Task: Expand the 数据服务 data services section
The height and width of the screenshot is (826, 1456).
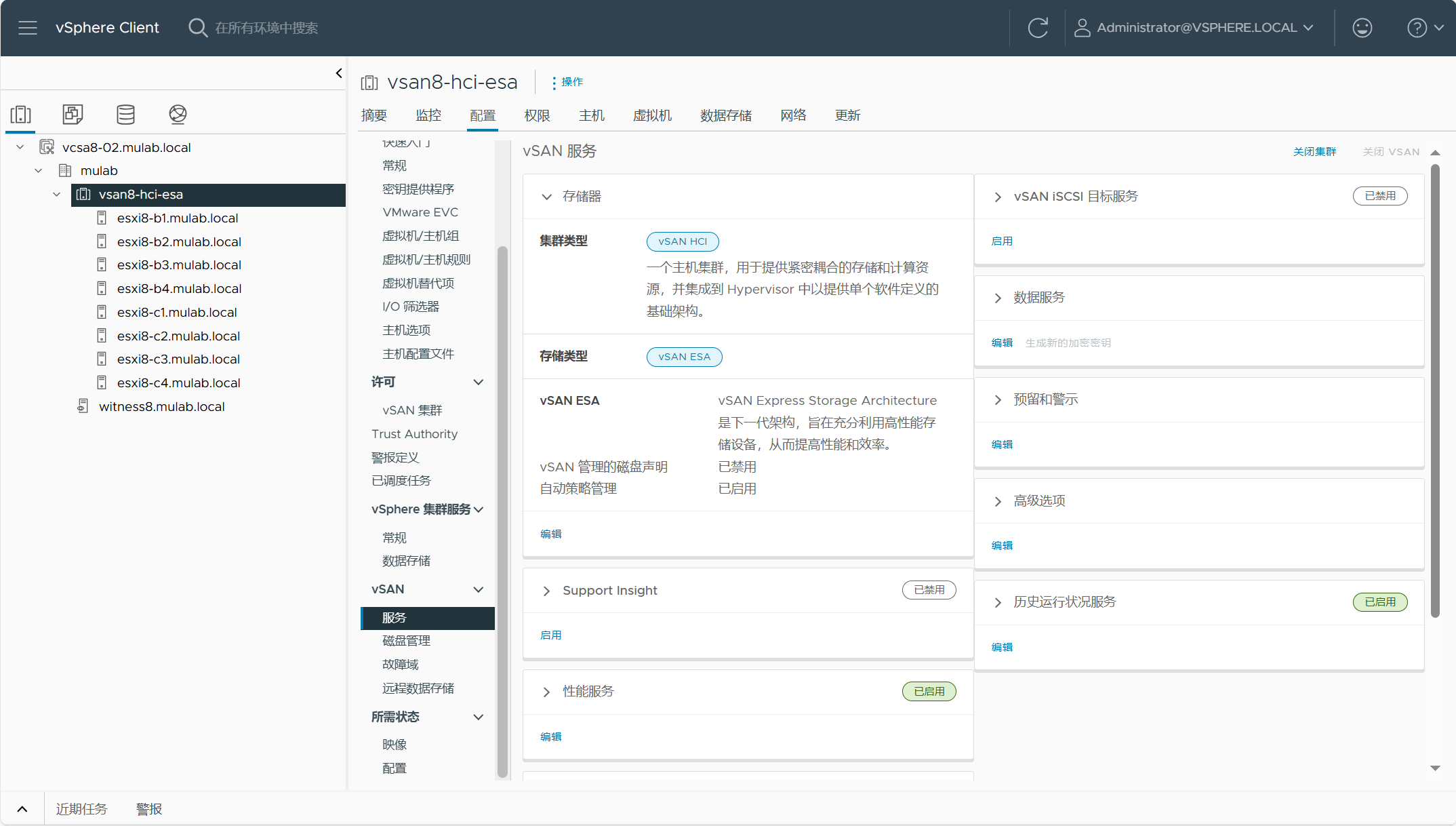Action: [998, 298]
